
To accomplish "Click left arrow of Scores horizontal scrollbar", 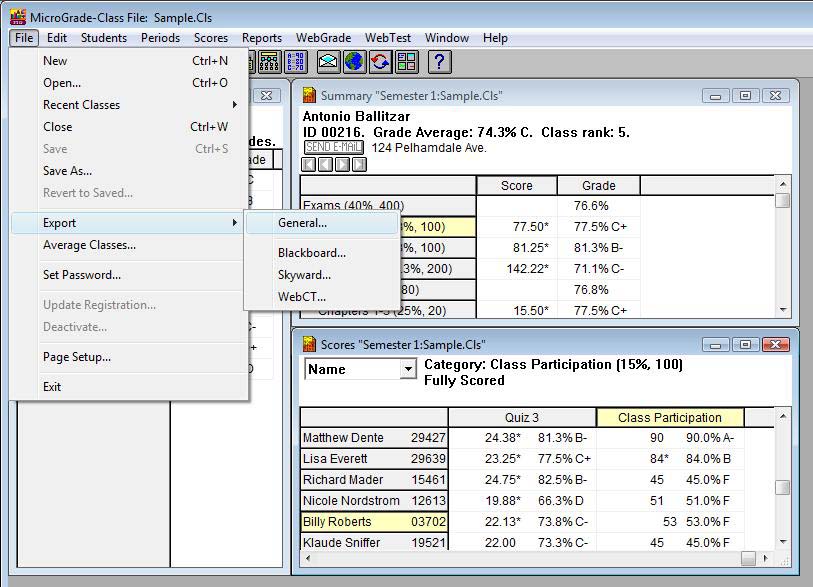I will [309, 558].
